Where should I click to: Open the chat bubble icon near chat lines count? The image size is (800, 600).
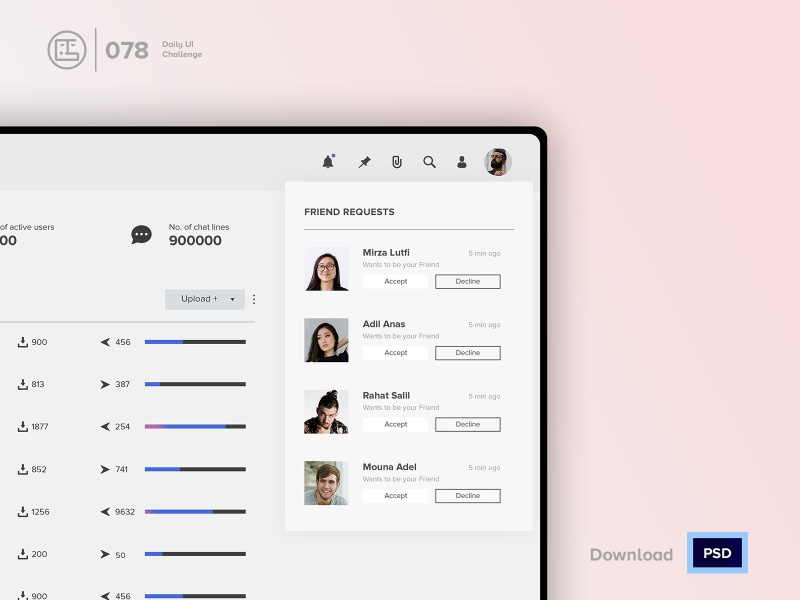tap(142, 234)
